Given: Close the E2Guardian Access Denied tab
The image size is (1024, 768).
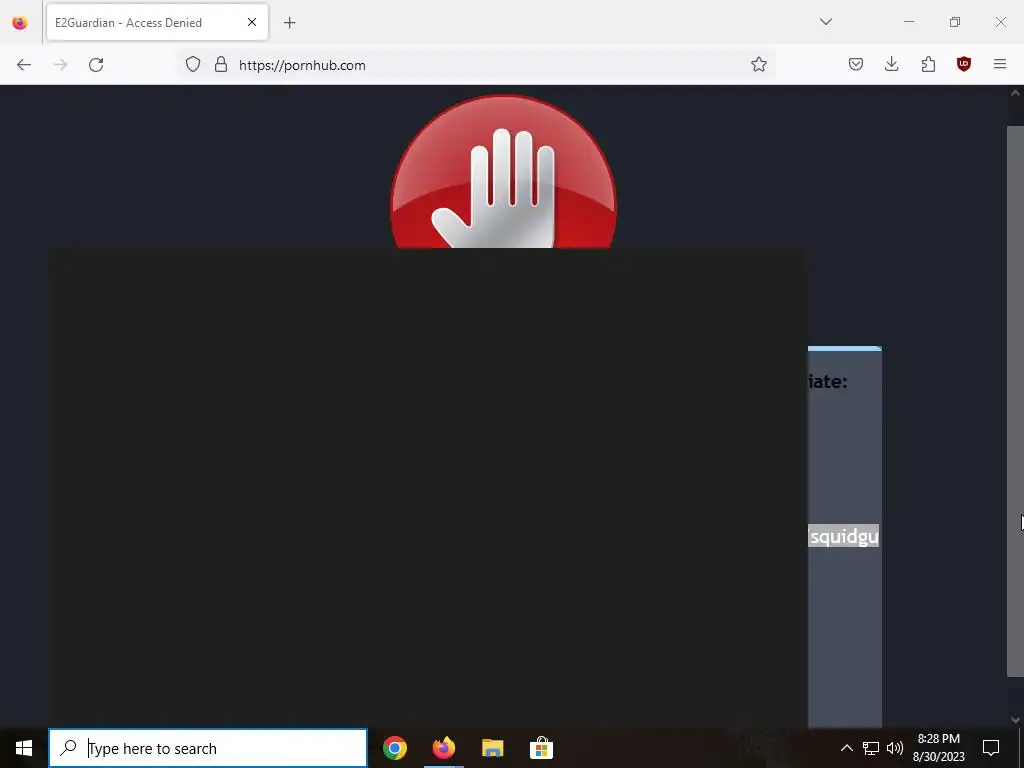Looking at the screenshot, I should pyautogui.click(x=252, y=22).
